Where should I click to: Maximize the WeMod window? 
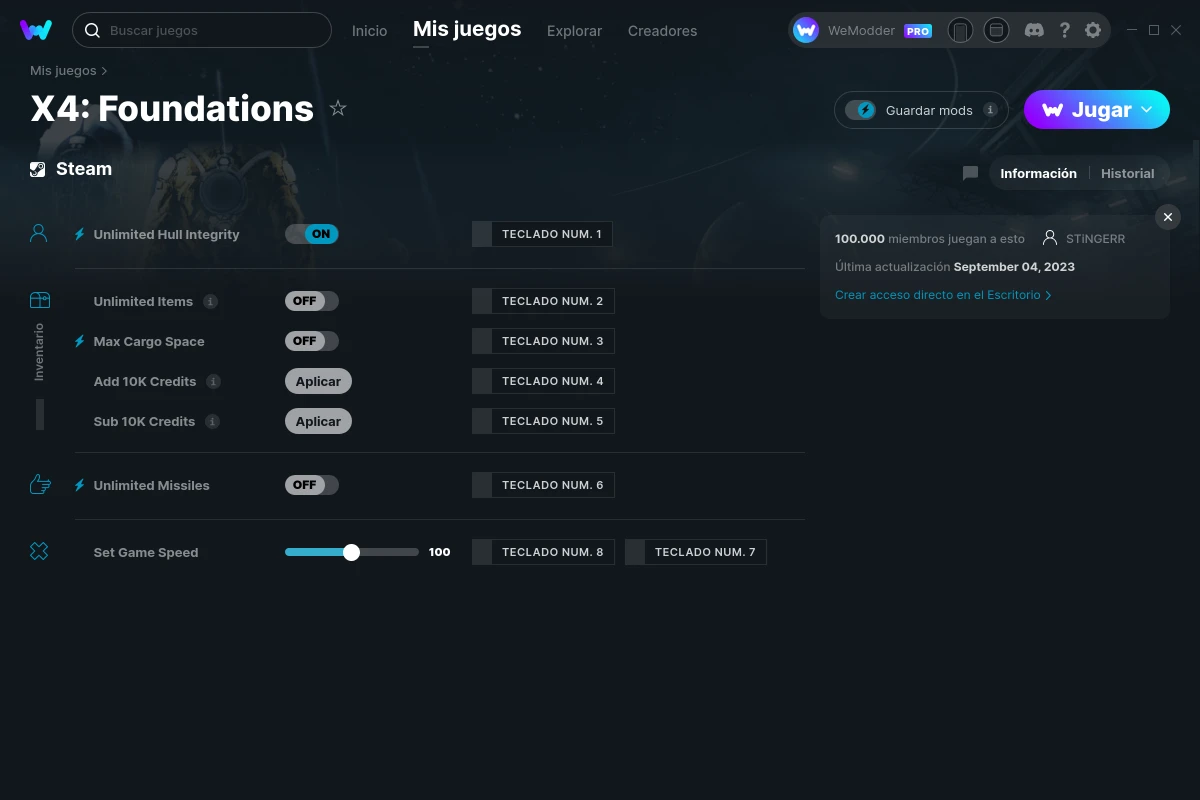(1154, 30)
